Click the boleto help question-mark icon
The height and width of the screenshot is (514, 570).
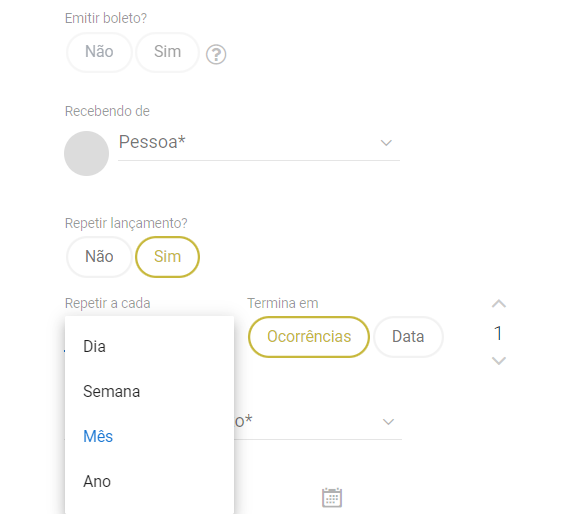click(x=216, y=55)
